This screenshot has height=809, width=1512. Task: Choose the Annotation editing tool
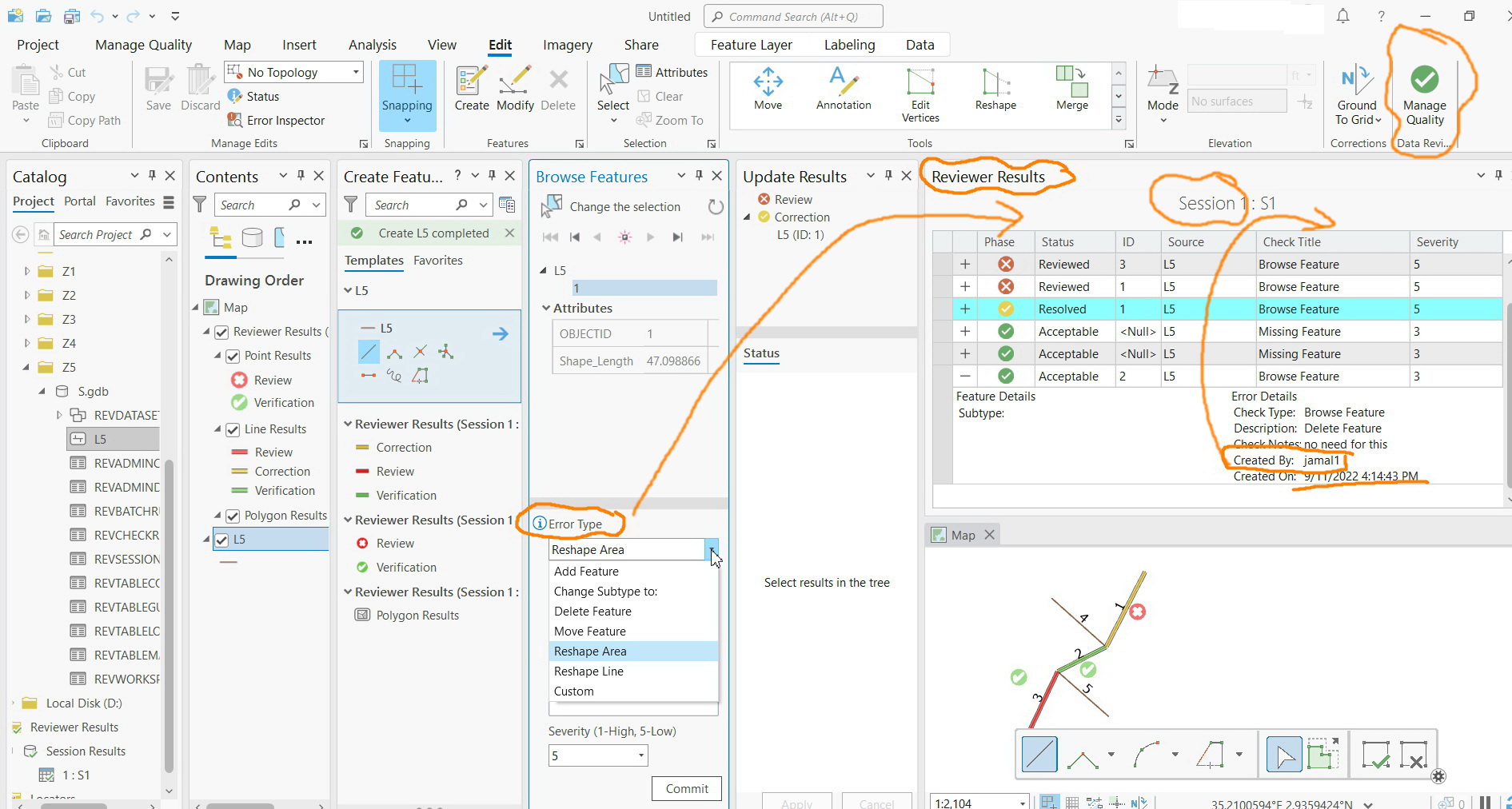pyautogui.click(x=844, y=89)
